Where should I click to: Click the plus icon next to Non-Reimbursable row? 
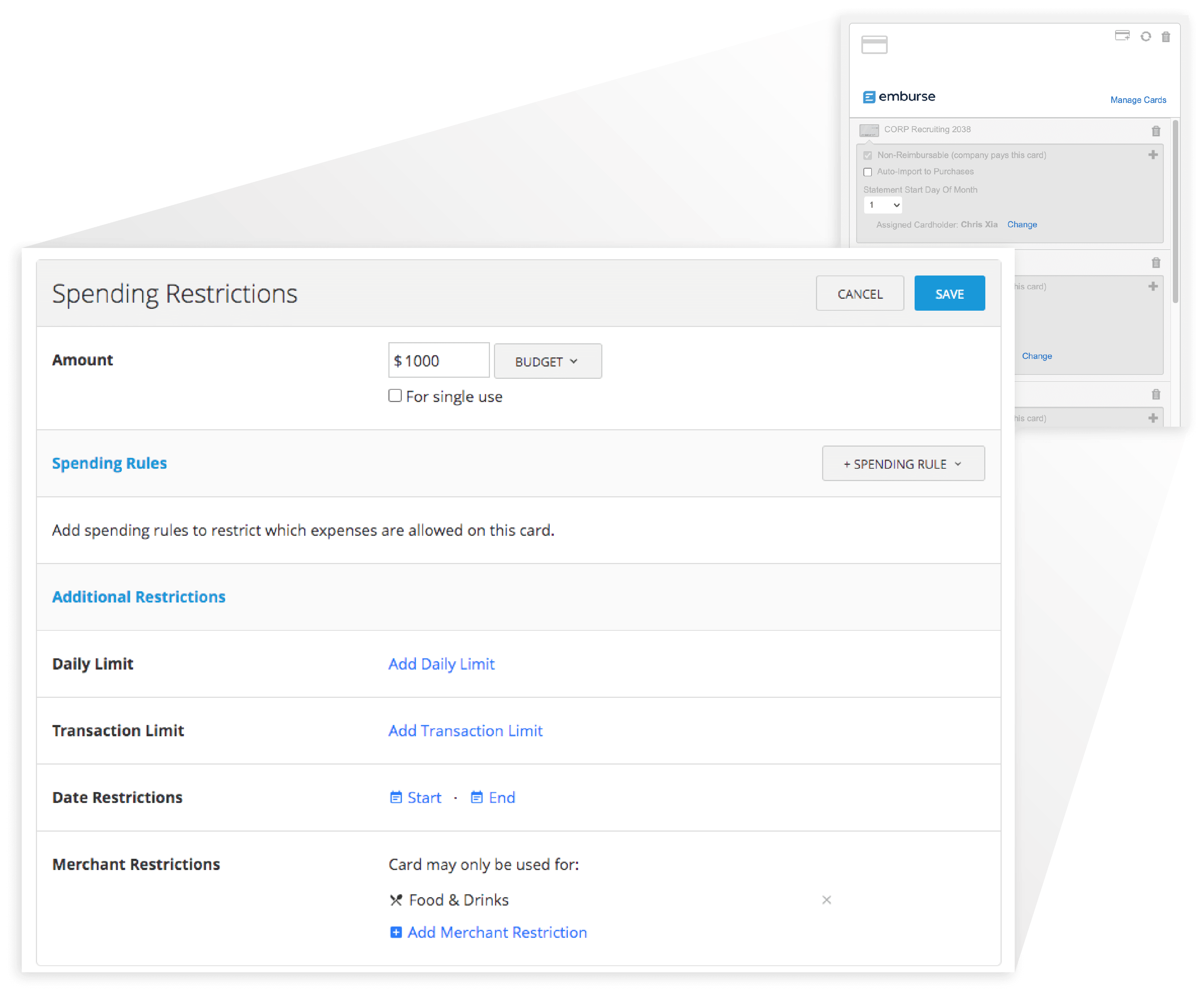tap(1153, 154)
